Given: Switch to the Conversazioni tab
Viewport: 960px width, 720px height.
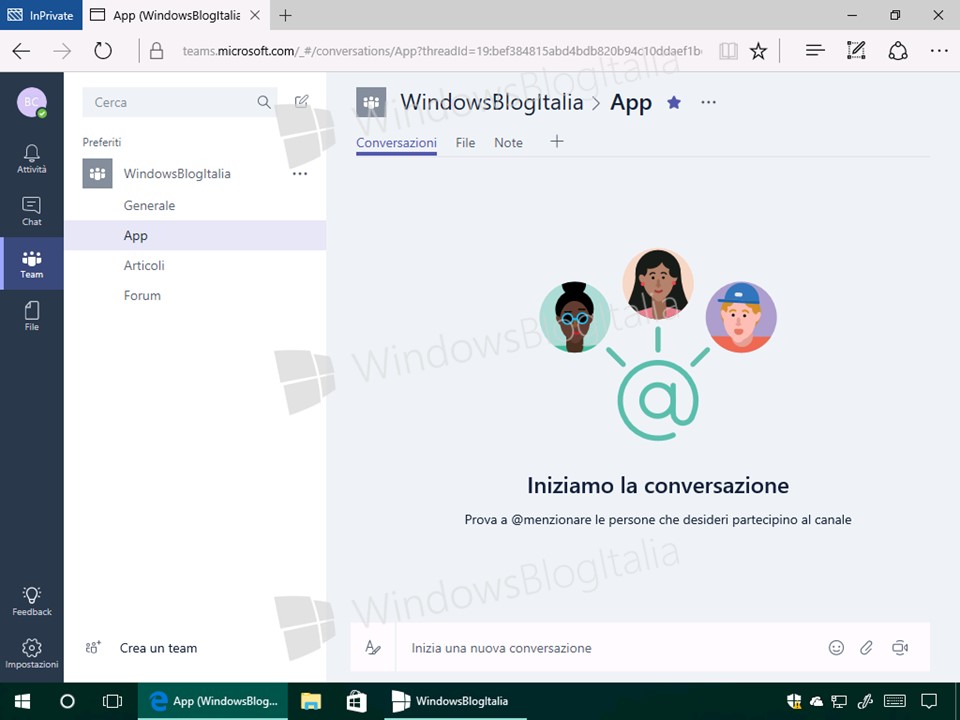Looking at the screenshot, I should pyautogui.click(x=396, y=143).
